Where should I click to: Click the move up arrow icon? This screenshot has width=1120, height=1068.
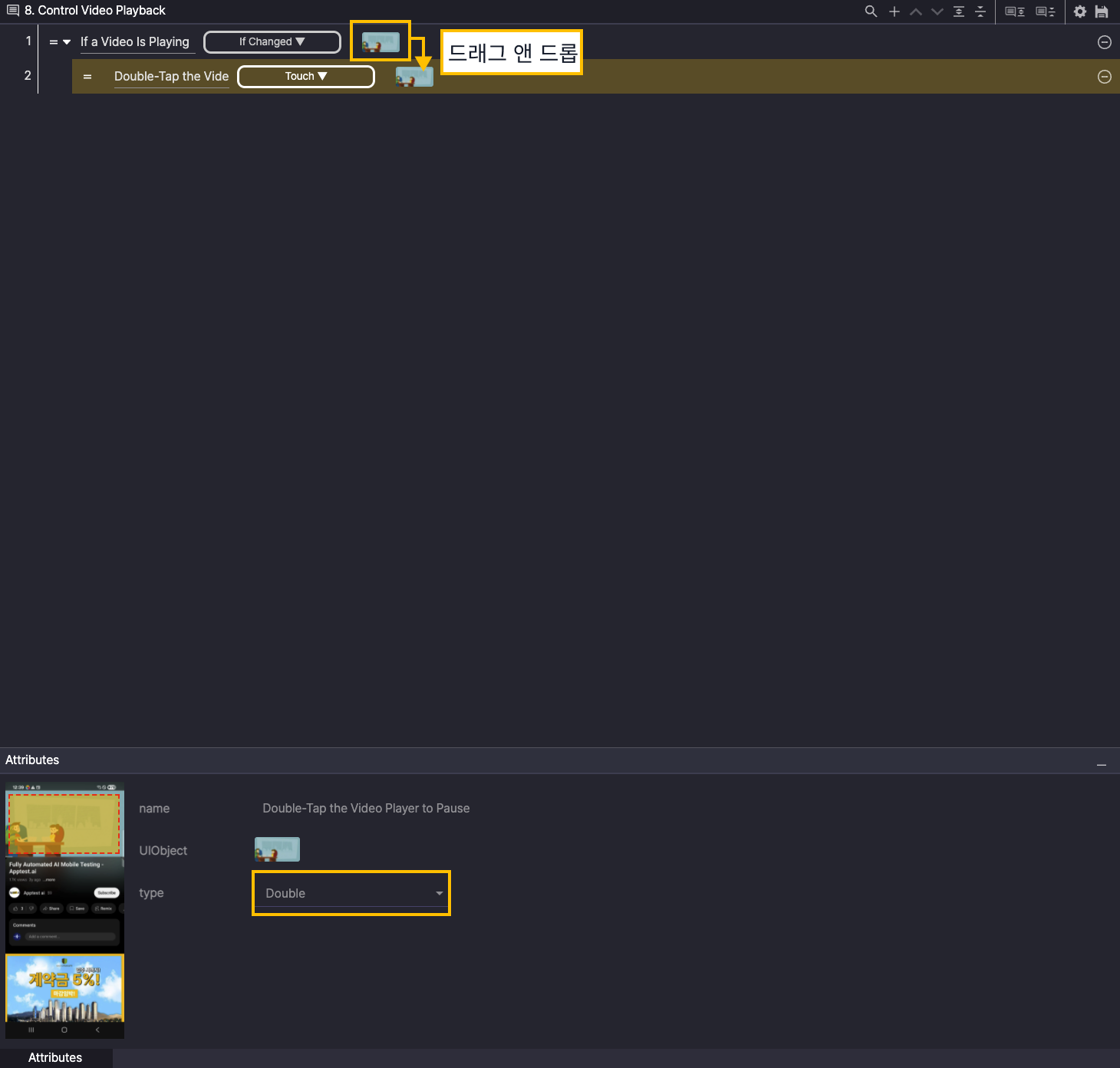pos(915,12)
